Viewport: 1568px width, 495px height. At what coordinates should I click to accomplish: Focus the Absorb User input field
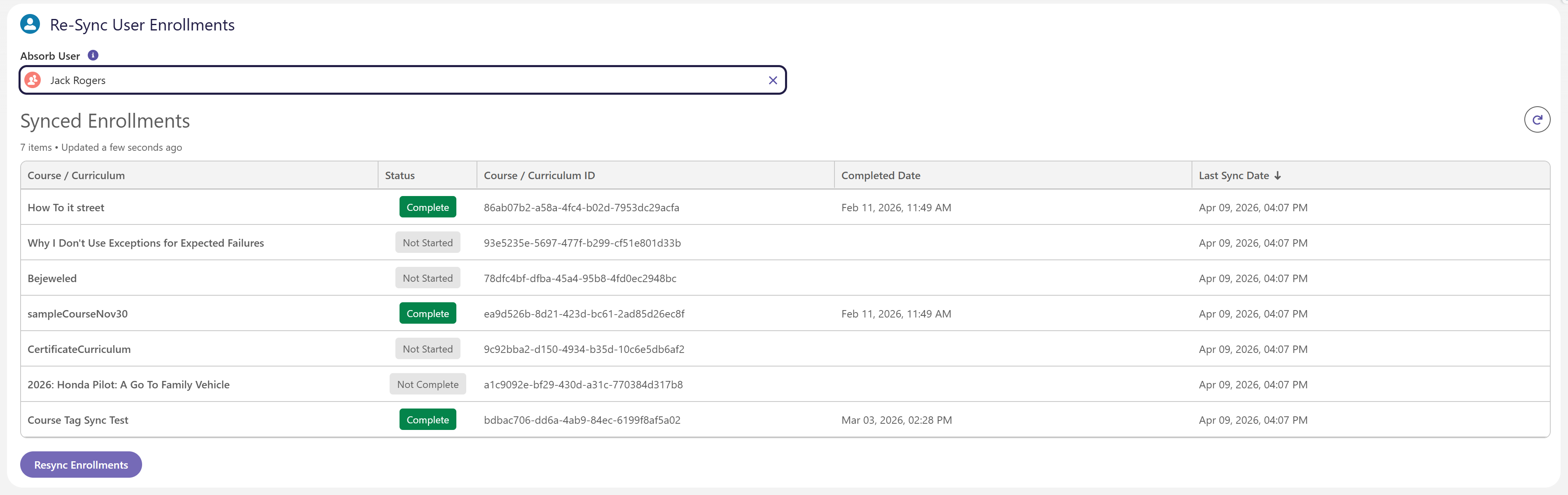point(402,80)
